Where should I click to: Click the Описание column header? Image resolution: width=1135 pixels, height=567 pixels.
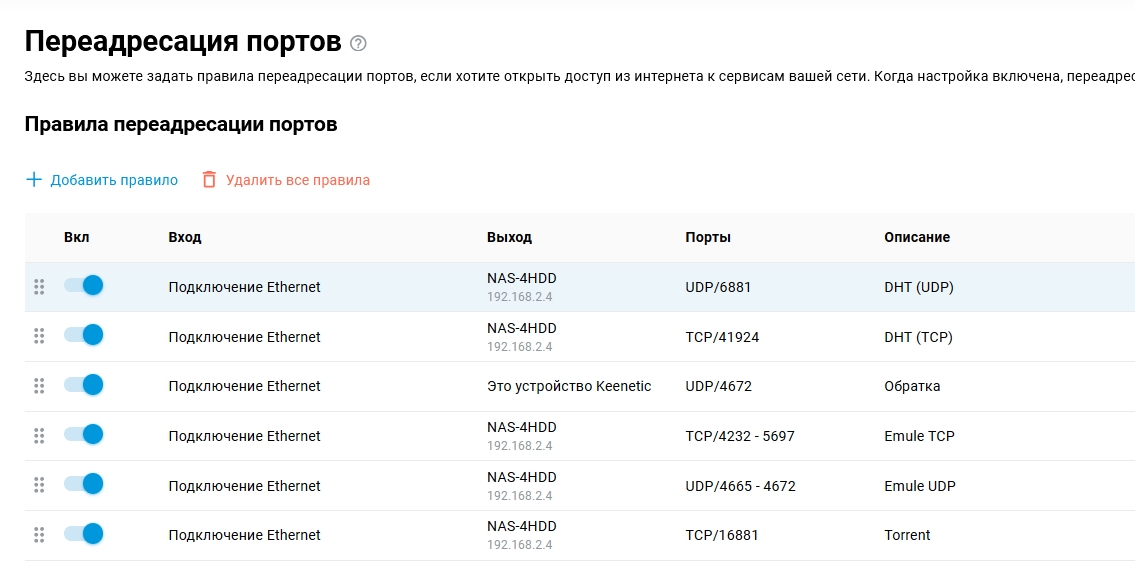point(917,237)
